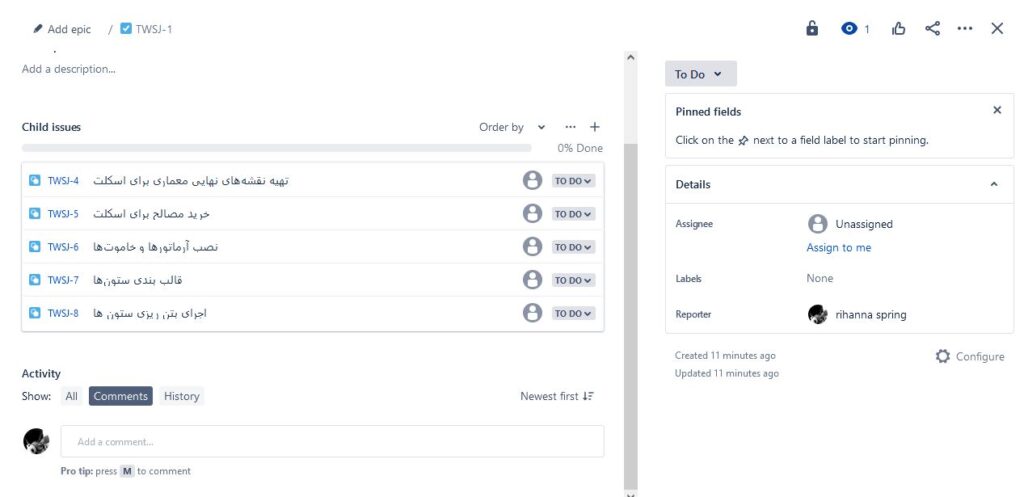Open the share icon

pos(933,29)
